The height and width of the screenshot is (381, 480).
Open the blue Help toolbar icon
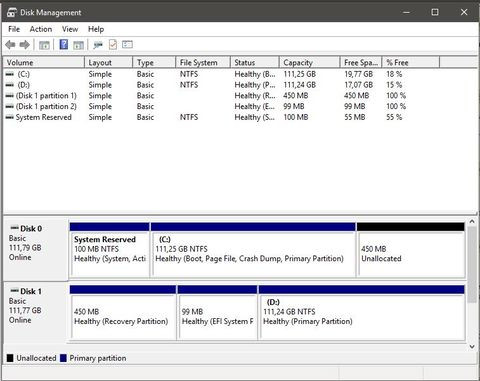tap(64, 44)
